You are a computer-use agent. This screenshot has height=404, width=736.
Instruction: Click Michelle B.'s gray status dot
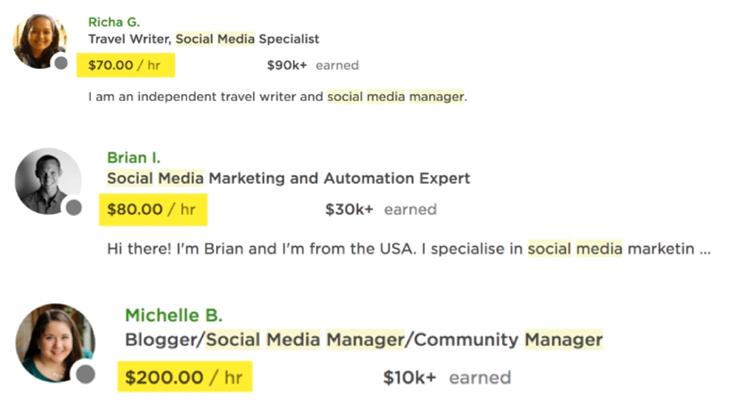pos(85,374)
